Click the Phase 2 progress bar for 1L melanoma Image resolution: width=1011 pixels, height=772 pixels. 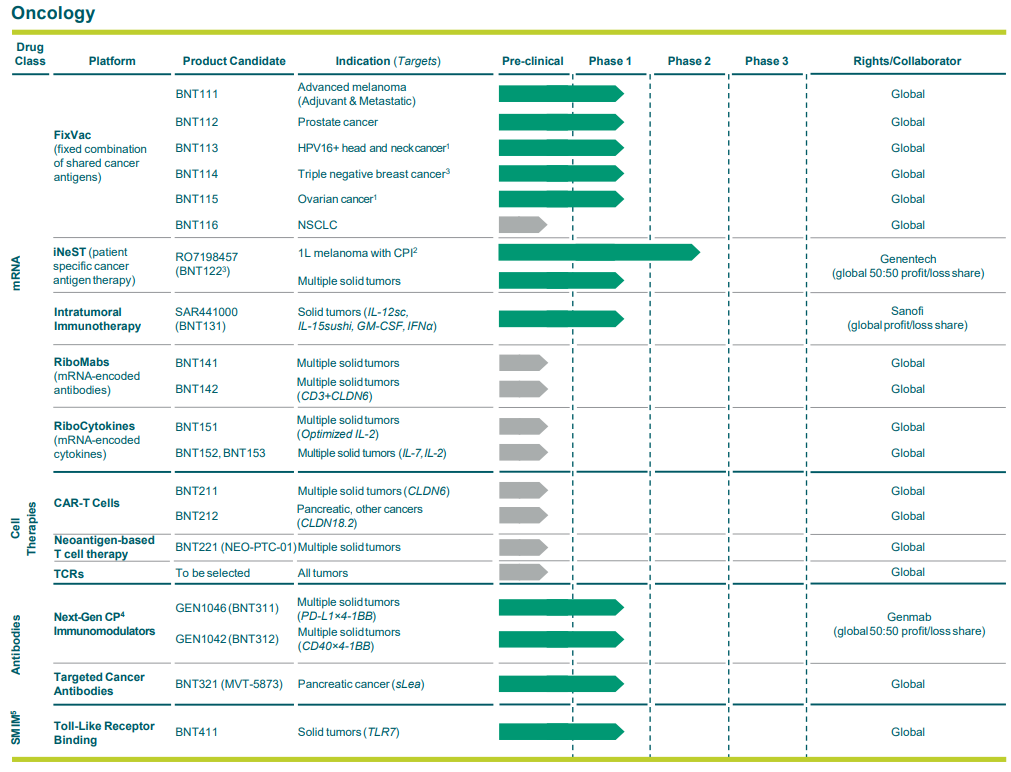(x=599, y=252)
